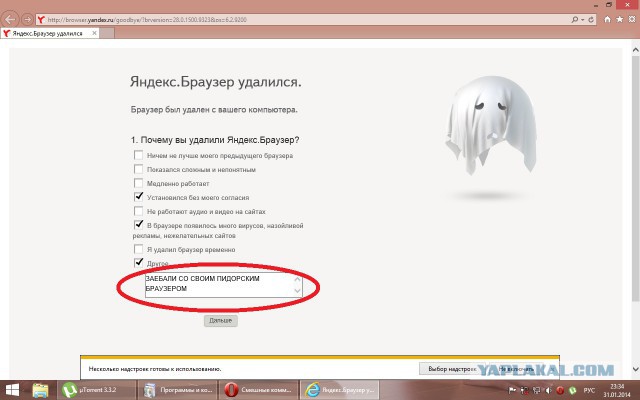640x400 pixels.
Task: Click the Yandex favicon in the address bar
Action: point(40,20)
